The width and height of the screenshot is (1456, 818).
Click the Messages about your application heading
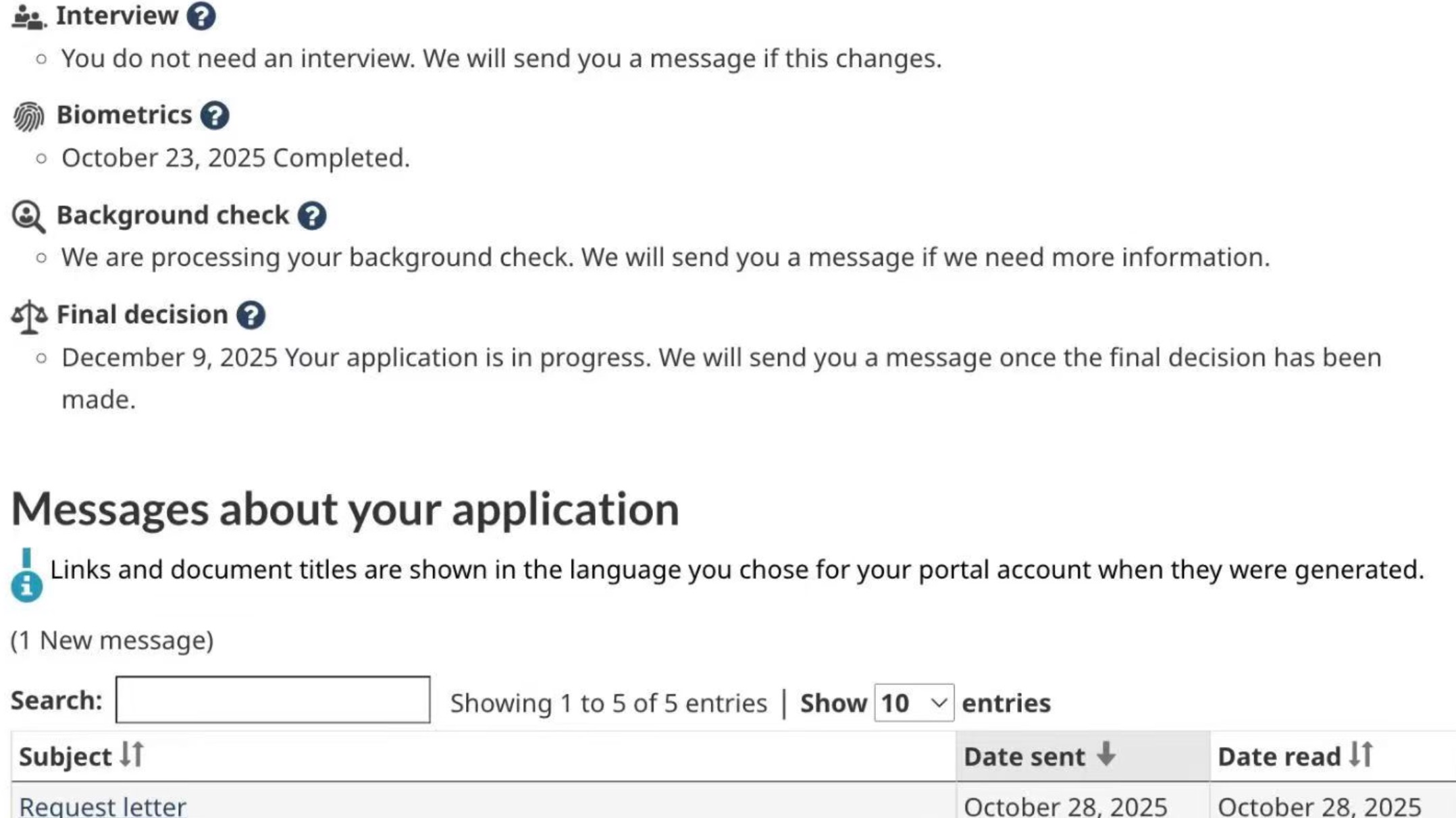click(x=345, y=509)
